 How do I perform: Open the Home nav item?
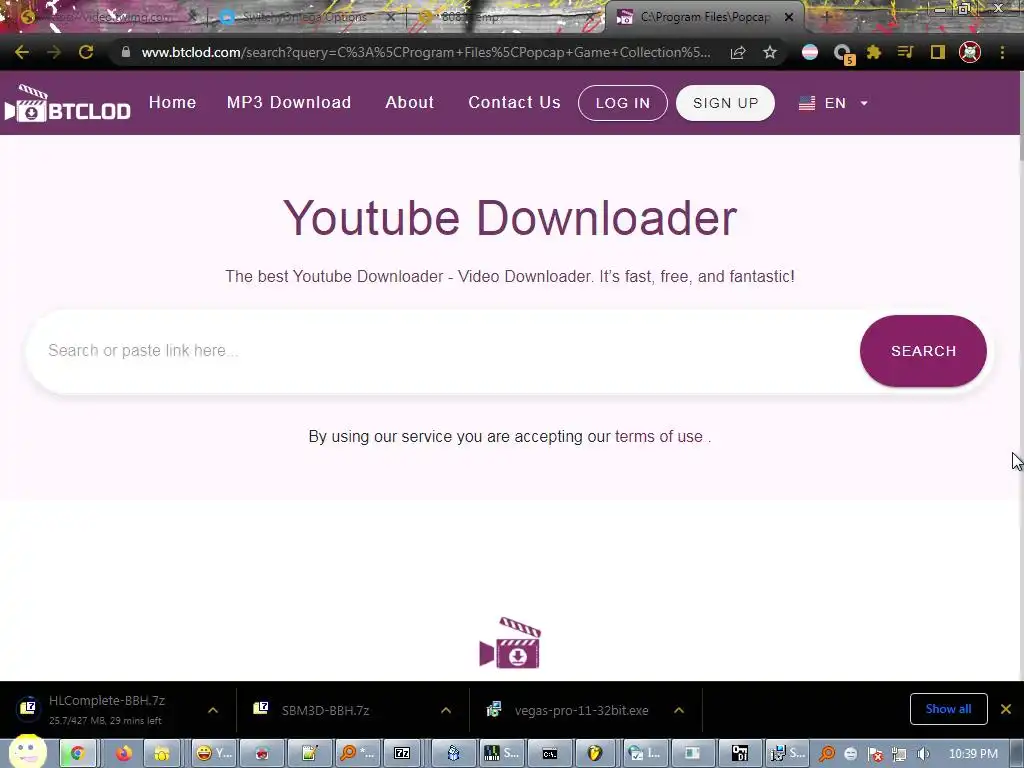[x=172, y=103]
